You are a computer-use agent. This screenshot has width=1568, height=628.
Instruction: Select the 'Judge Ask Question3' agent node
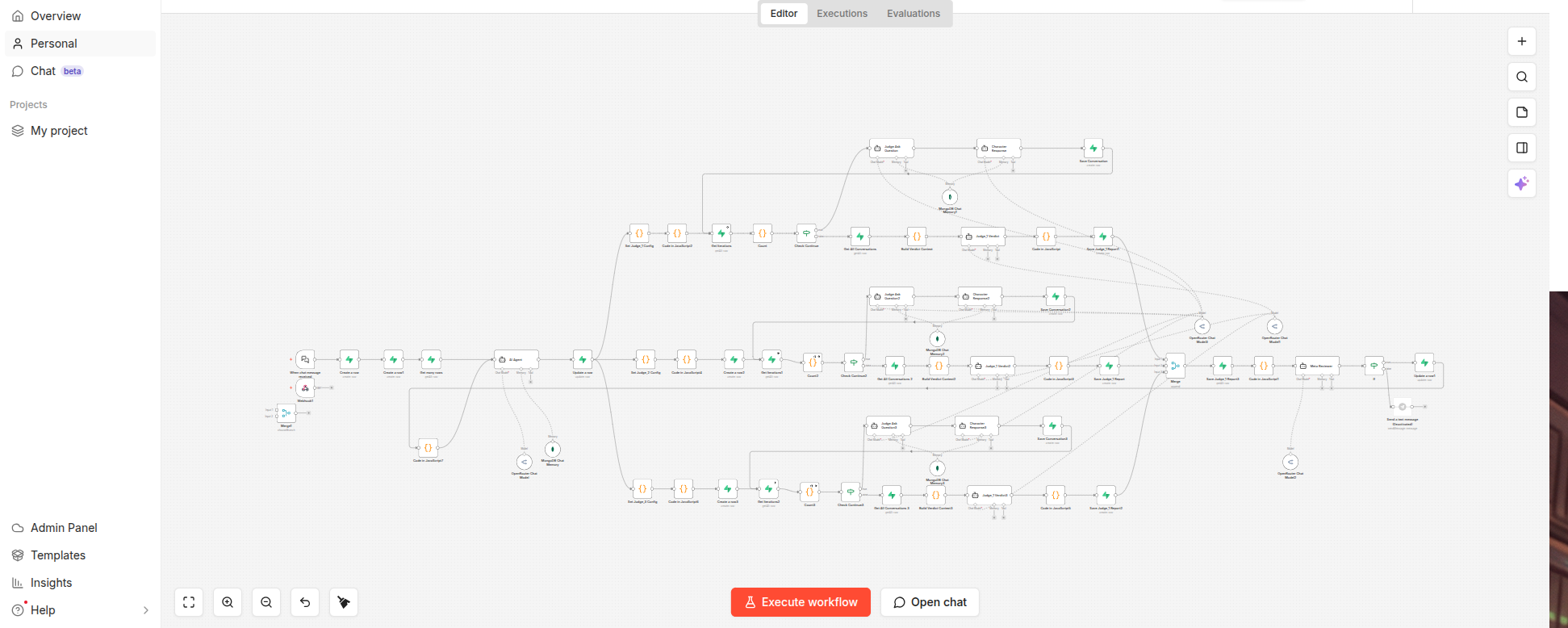tap(889, 425)
